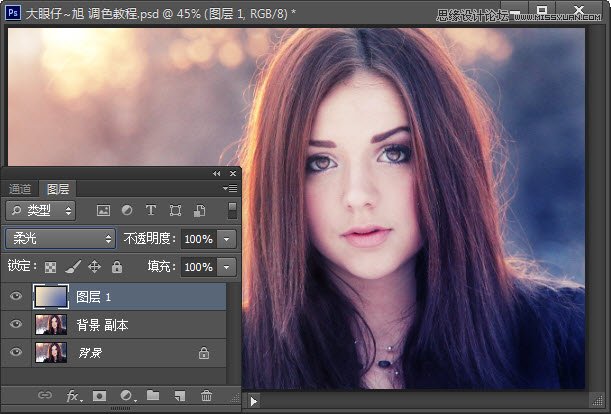
Task: Toggle the lock all padlock option
Action: [117, 267]
